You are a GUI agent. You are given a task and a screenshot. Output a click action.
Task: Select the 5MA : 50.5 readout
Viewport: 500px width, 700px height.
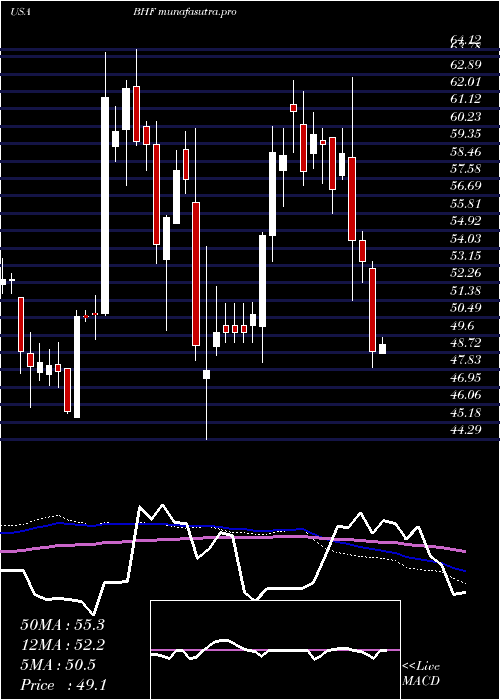[58, 665]
